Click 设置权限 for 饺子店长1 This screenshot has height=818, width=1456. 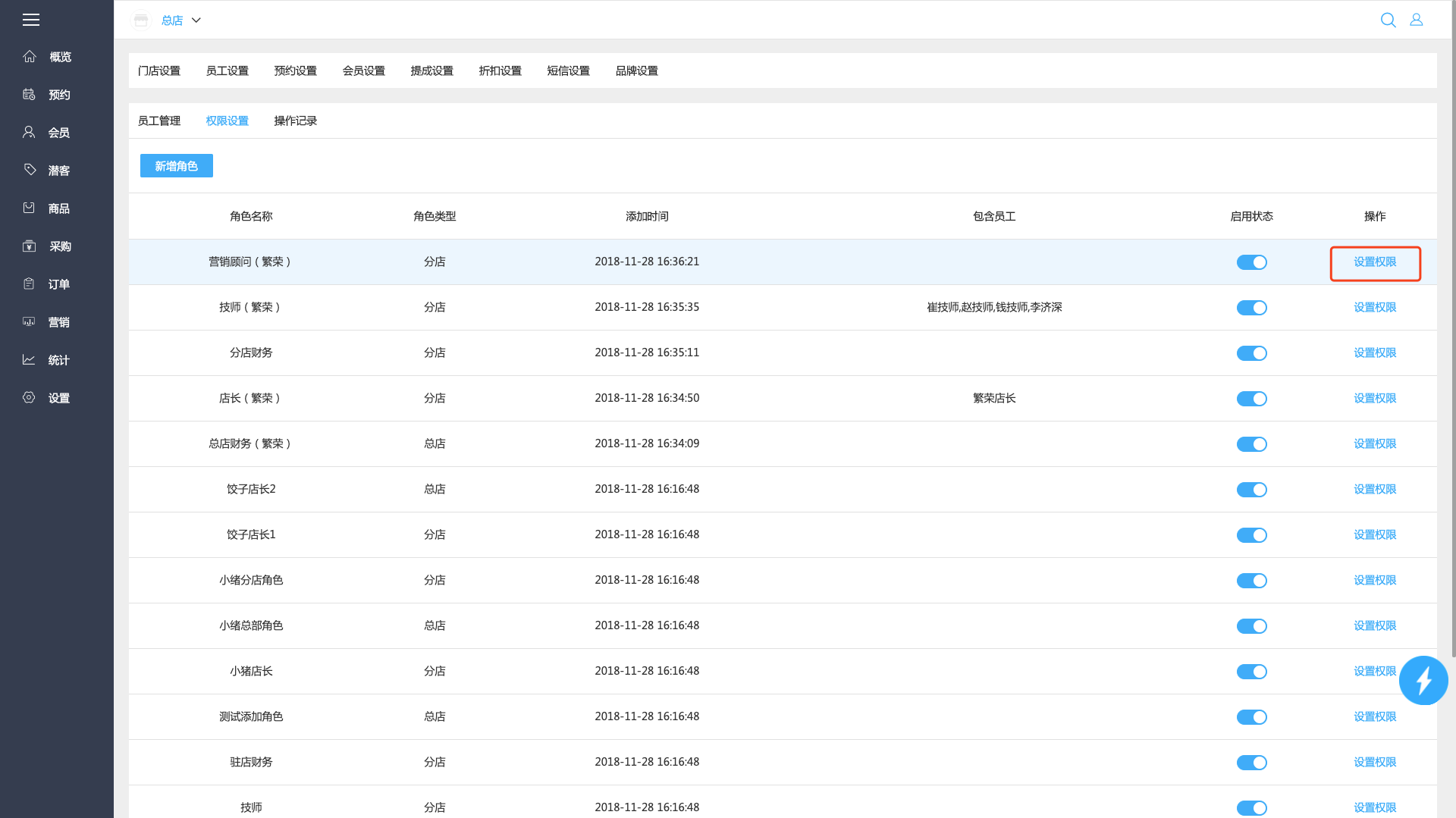click(x=1375, y=535)
